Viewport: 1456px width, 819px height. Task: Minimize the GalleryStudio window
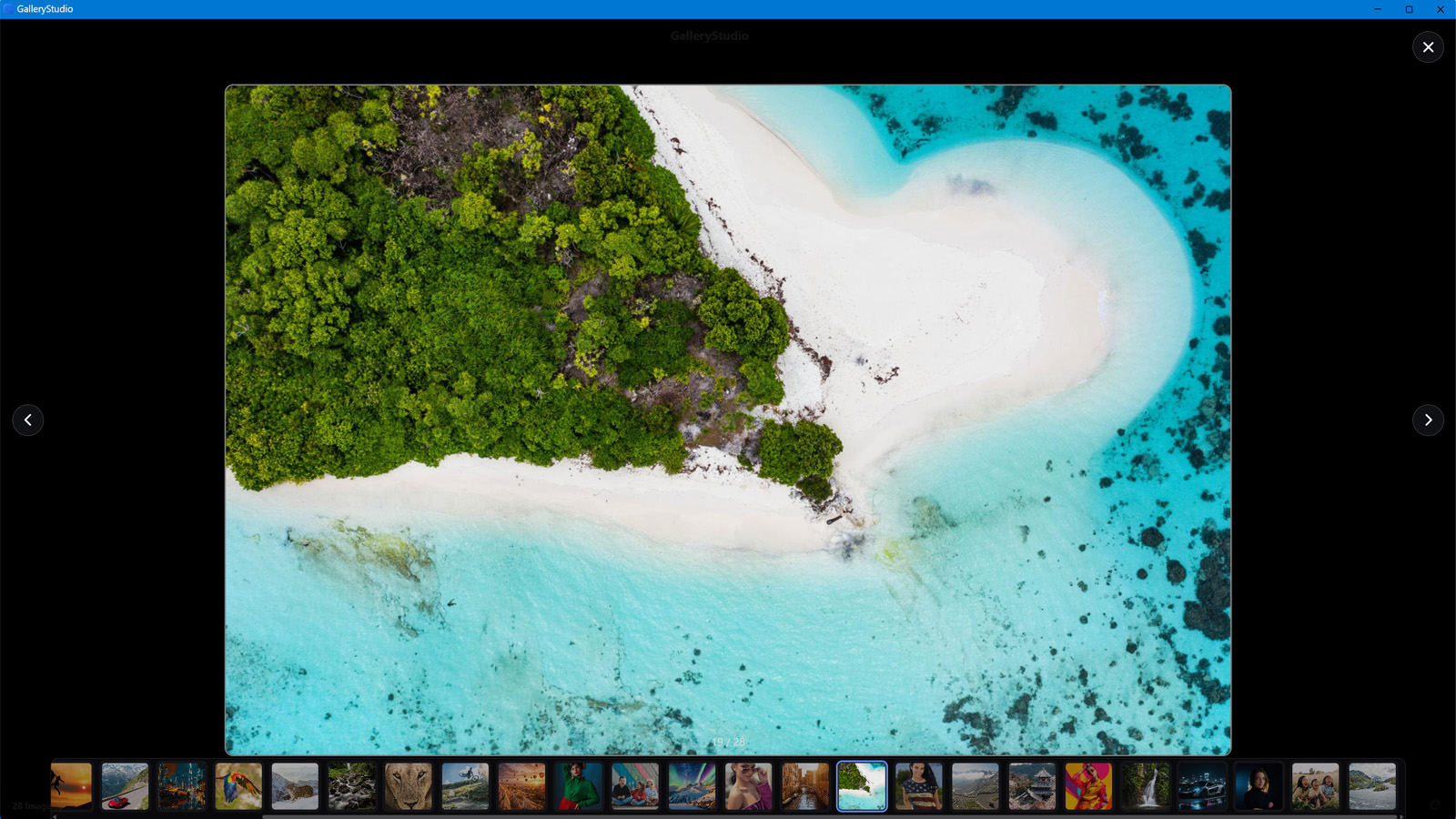pyautogui.click(x=1378, y=9)
